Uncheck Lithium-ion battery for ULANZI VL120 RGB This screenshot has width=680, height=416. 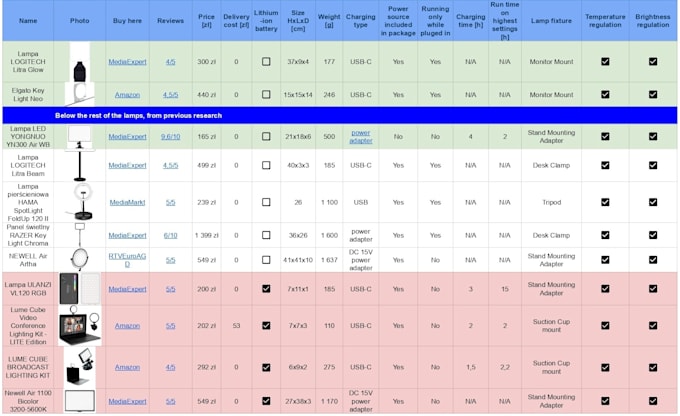266,289
